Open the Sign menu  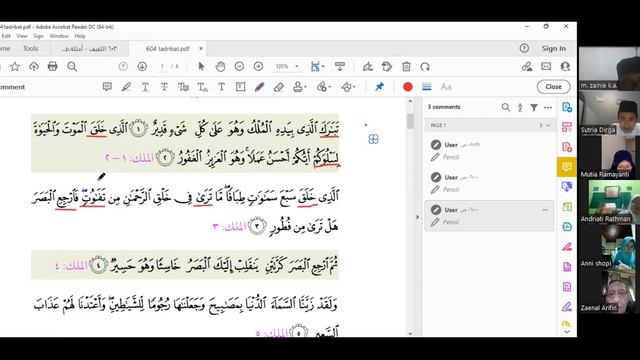38,36
